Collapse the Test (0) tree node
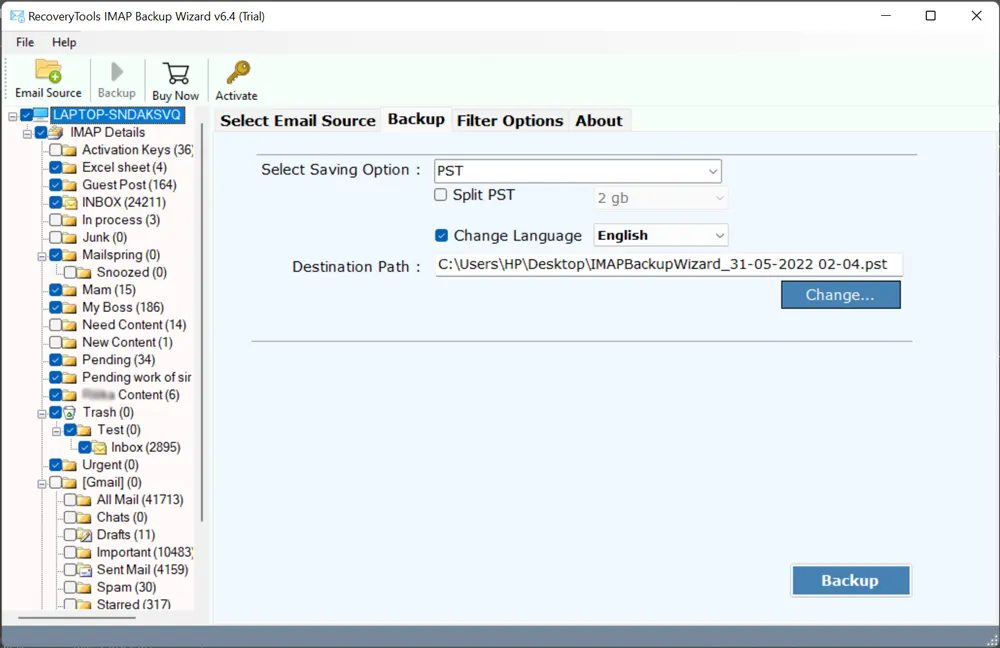1000x648 pixels. point(56,431)
